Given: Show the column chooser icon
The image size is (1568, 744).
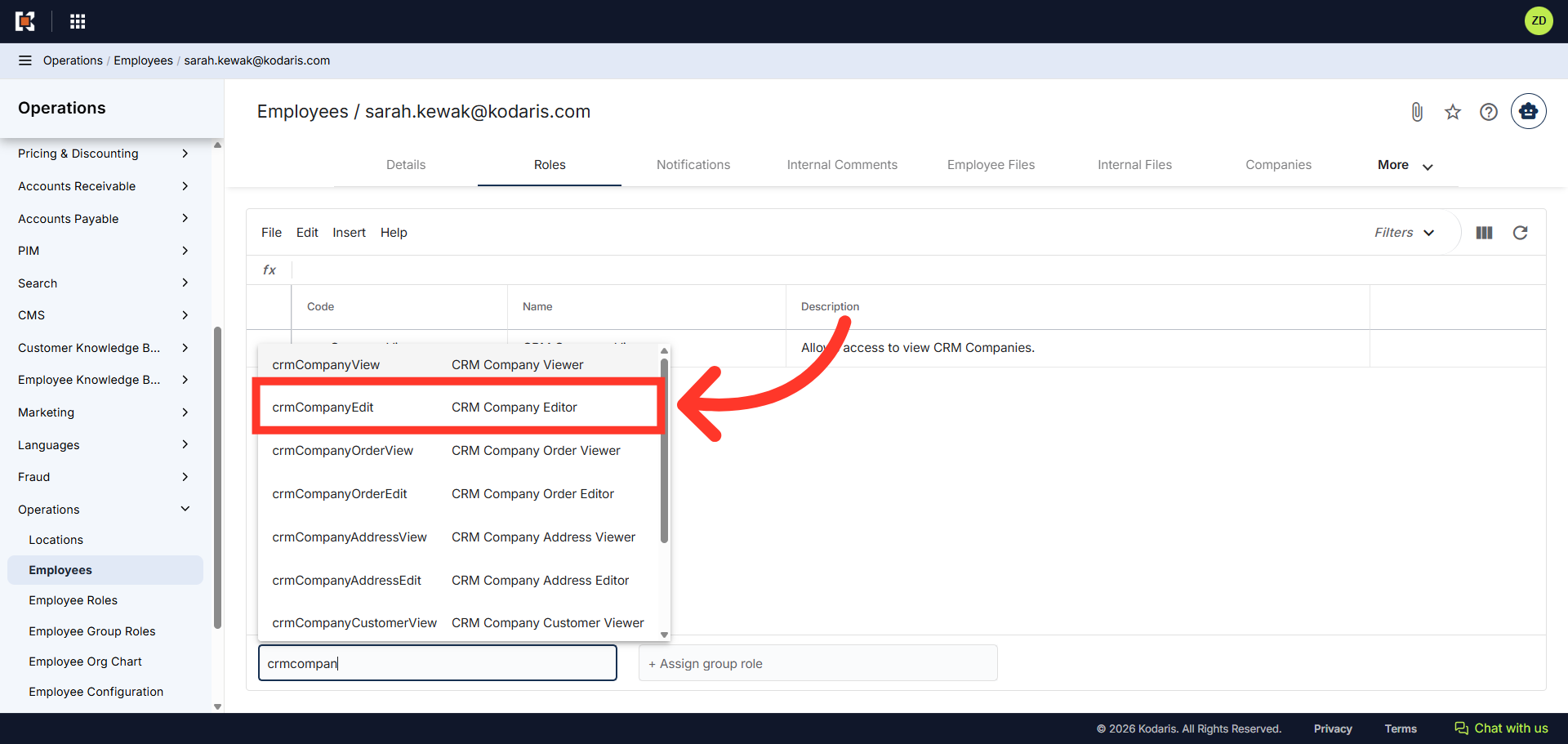Looking at the screenshot, I should coord(1485,233).
